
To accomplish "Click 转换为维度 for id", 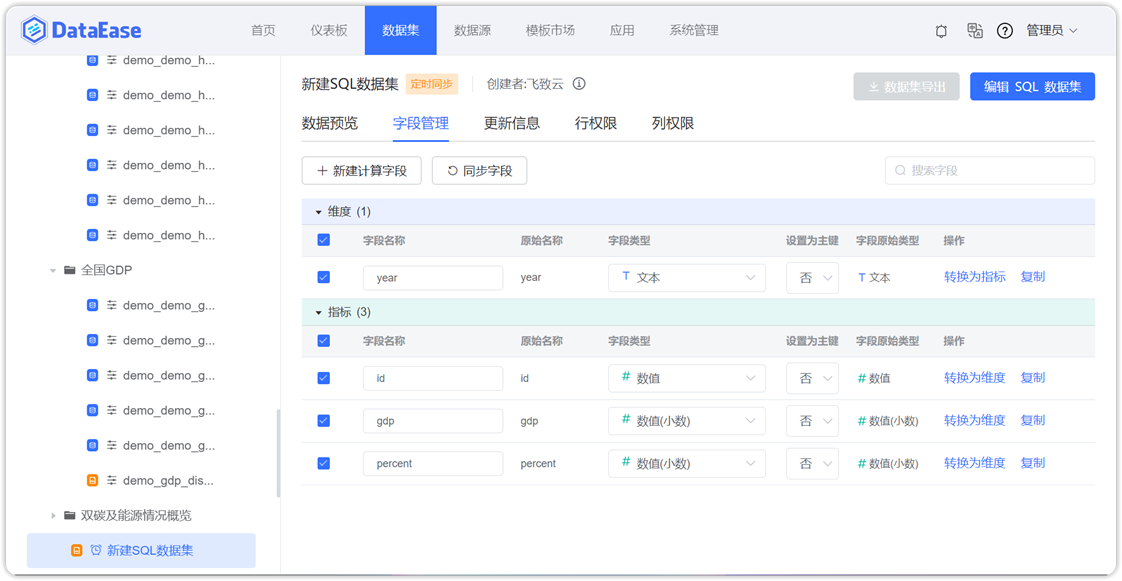I will 975,378.
